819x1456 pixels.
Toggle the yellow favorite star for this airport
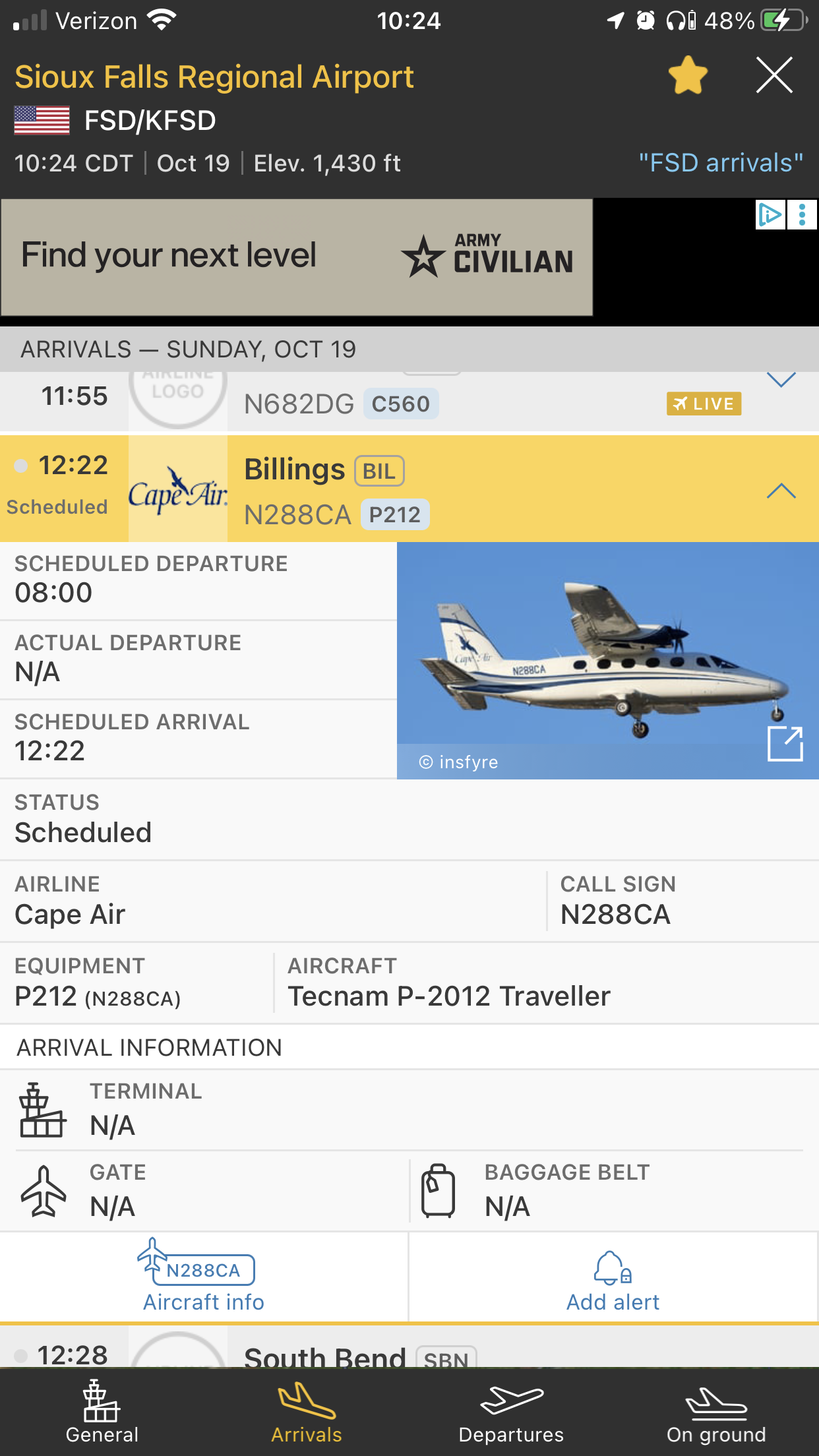pos(688,75)
